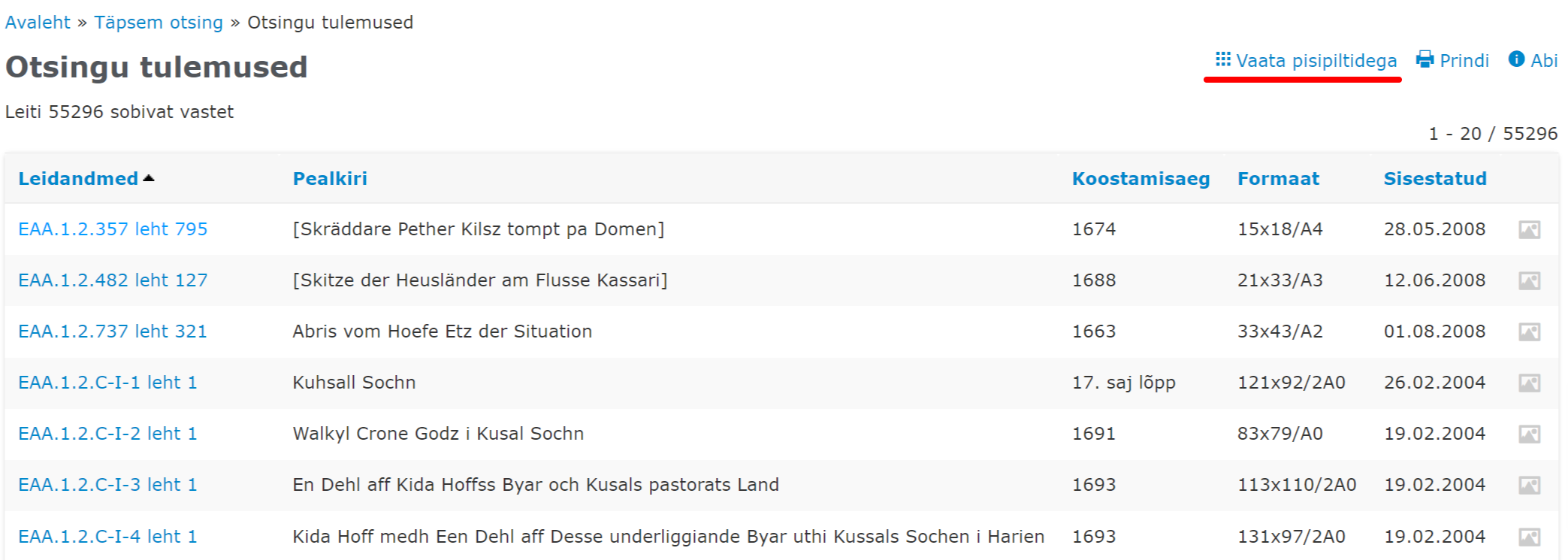Sort results by Leidandmed column
Screen dimensions: 1568x560
point(78,179)
